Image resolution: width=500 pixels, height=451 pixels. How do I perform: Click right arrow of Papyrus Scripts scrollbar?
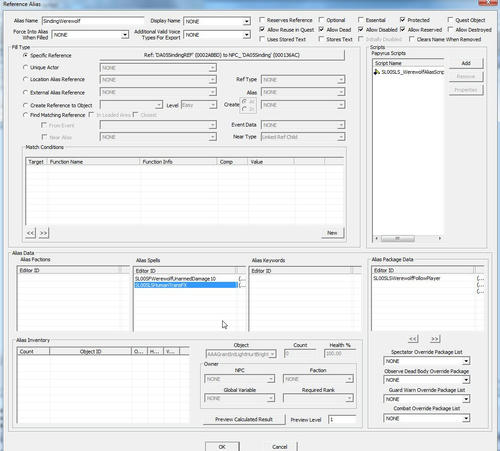tap(440, 238)
